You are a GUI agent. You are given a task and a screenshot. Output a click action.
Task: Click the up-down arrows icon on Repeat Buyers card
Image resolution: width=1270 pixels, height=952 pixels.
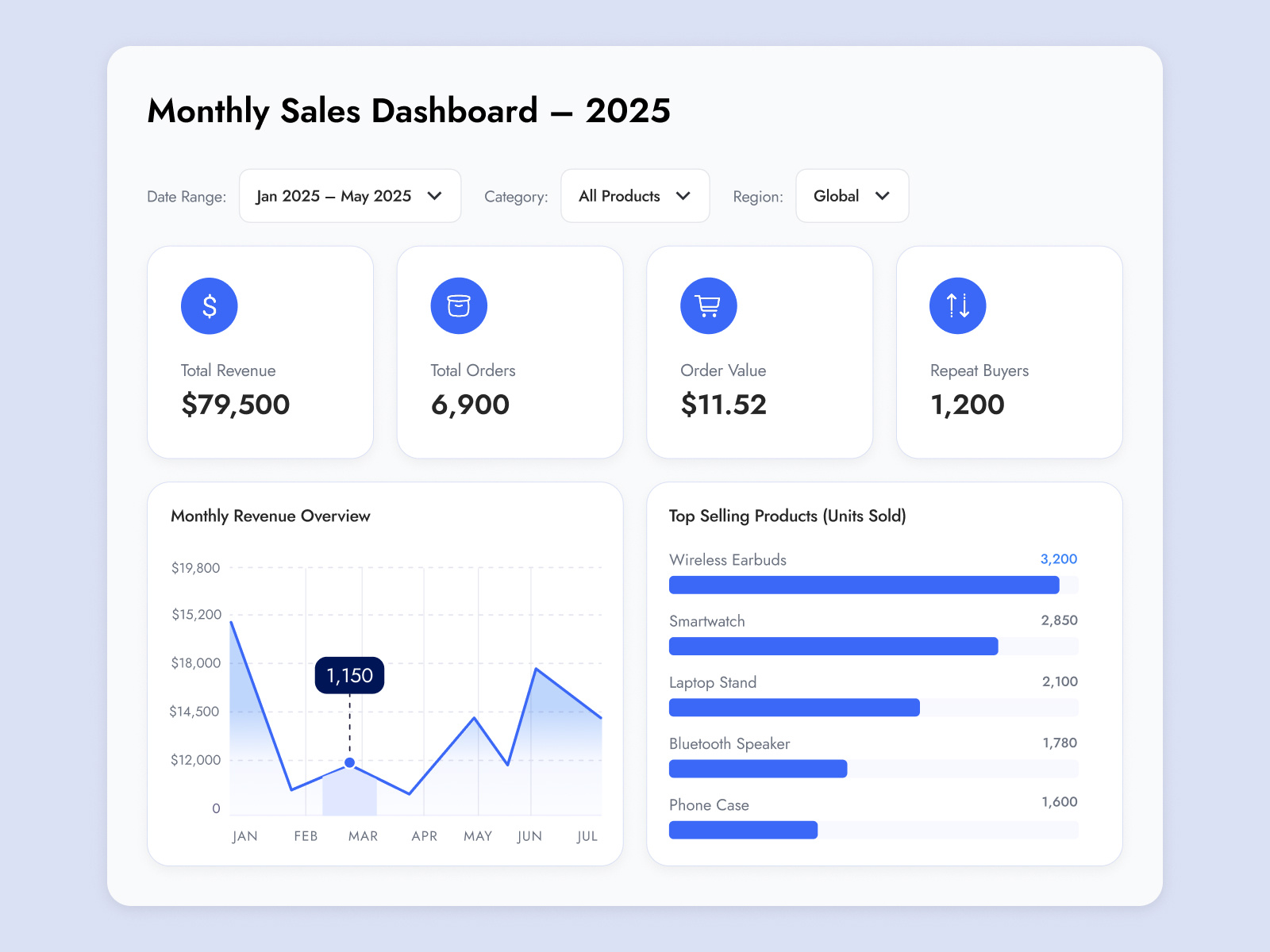click(x=957, y=305)
